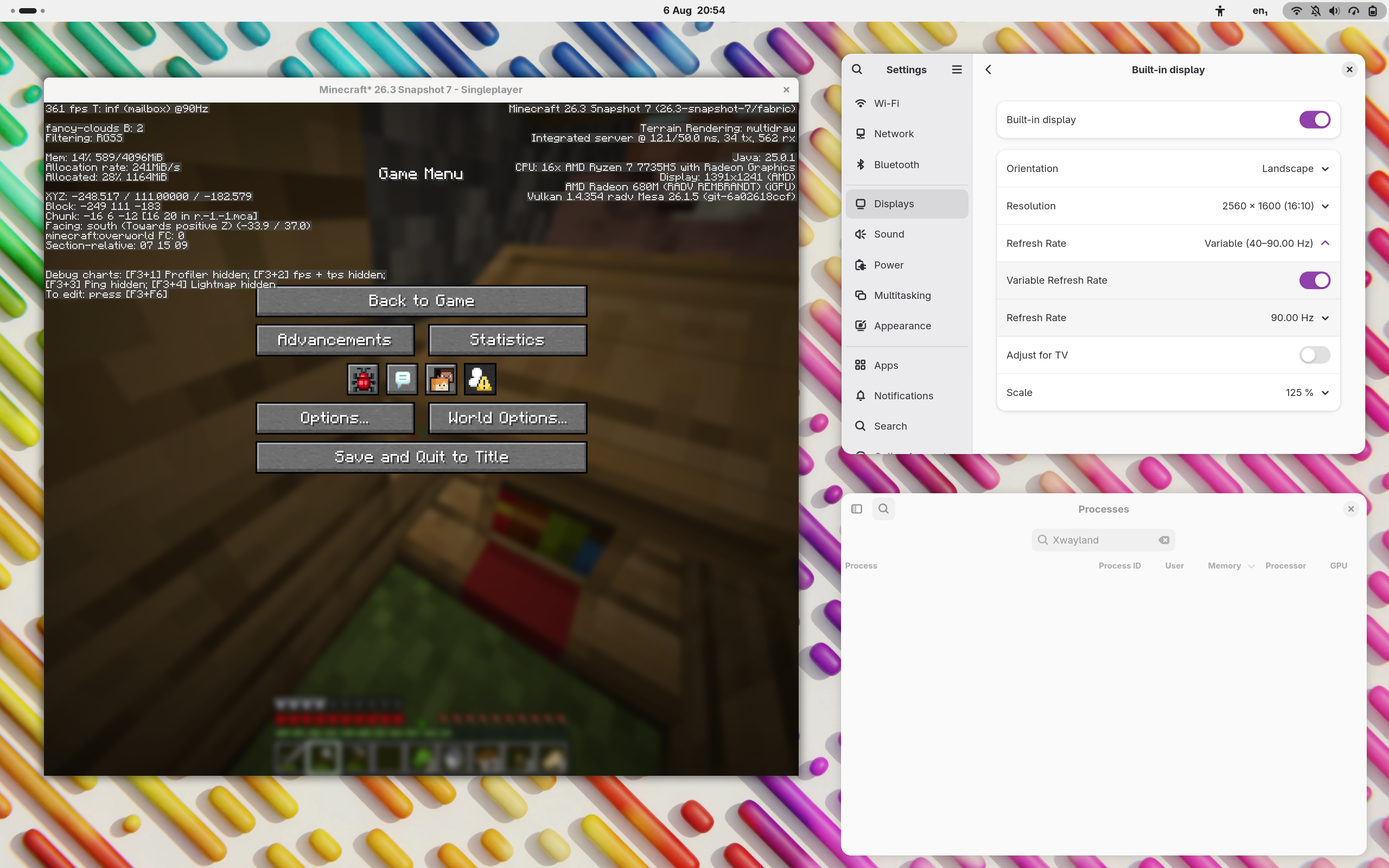Open Statistics in Game Menu
Screen dimensions: 1389x868
pyautogui.click(x=507, y=340)
